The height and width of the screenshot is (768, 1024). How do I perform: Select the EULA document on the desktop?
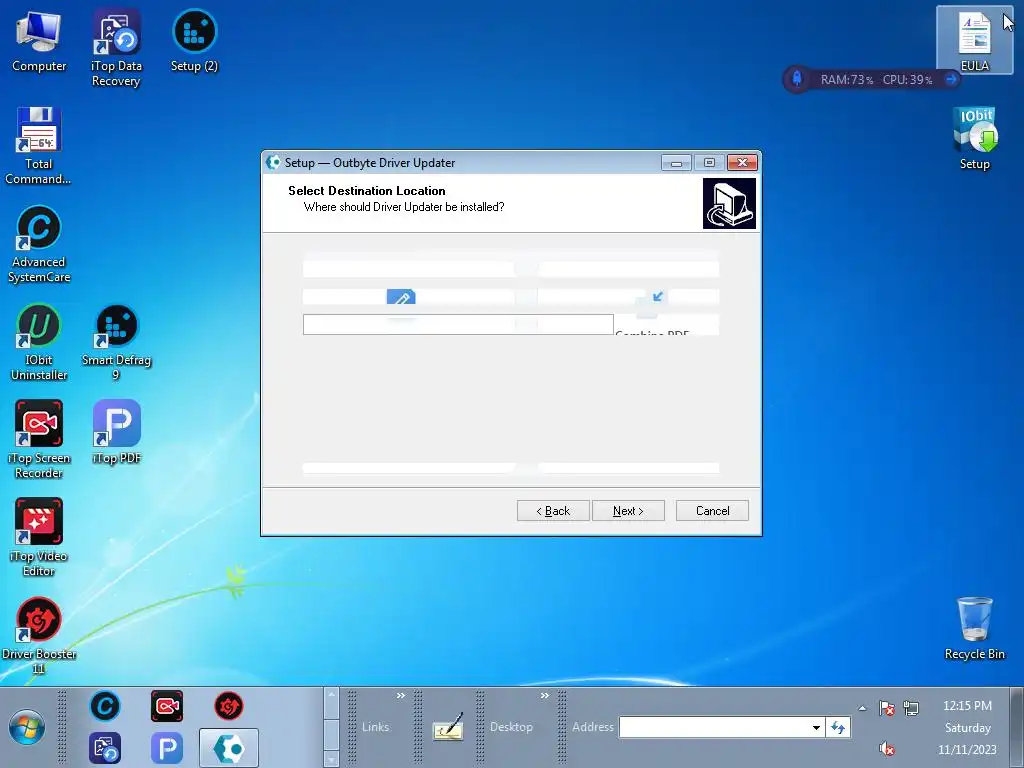click(x=974, y=41)
